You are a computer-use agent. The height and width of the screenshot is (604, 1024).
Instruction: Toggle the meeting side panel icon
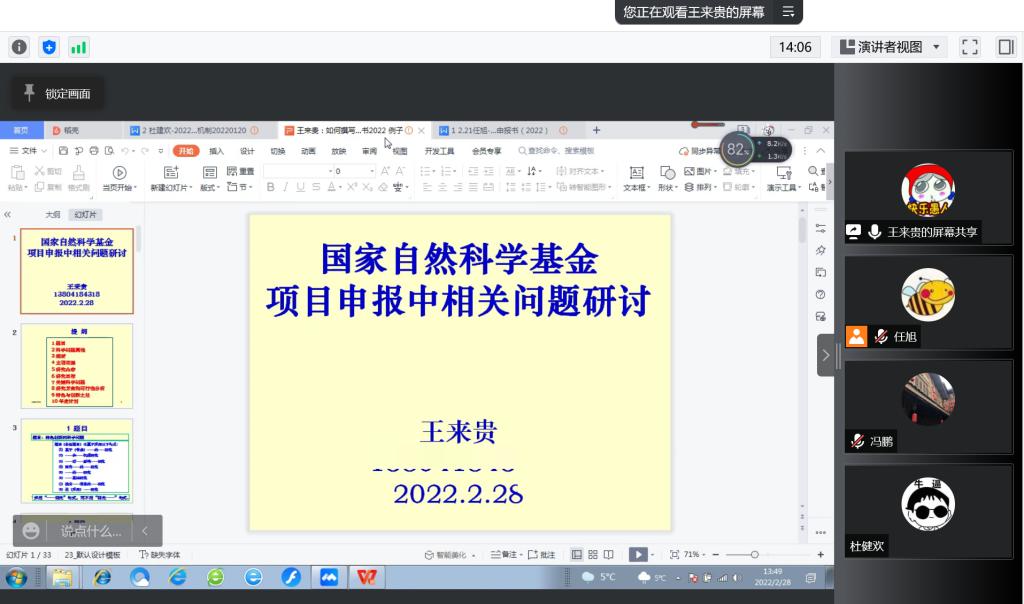(1005, 47)
